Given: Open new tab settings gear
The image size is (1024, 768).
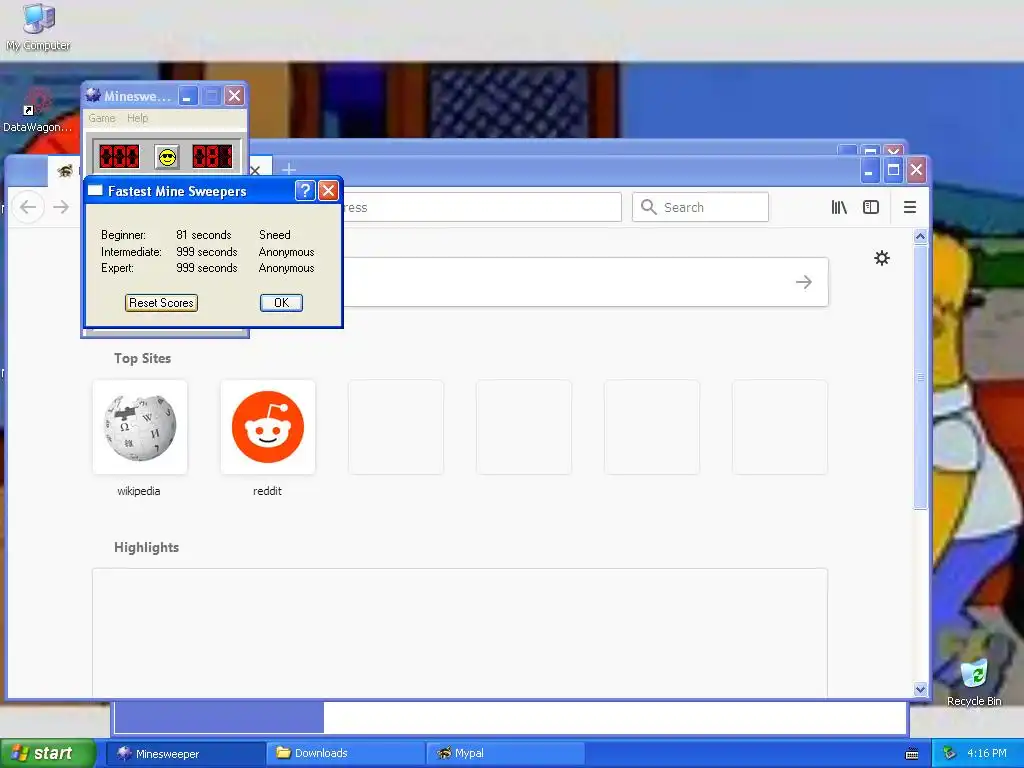Looking at the screenshot, I should tap(882, 258).
